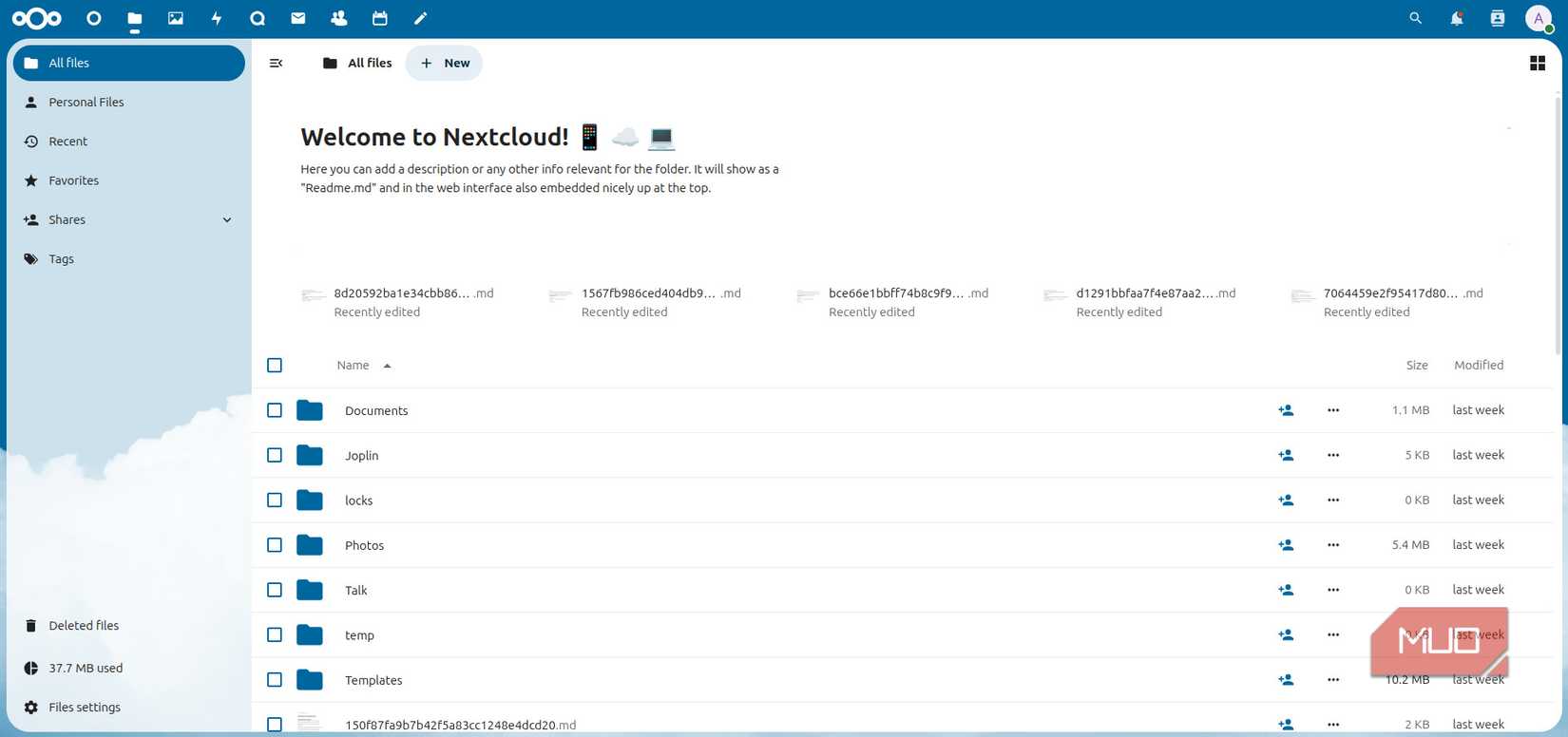
Task: Go to Personal Files view
Action: click(x=129, y=102)
